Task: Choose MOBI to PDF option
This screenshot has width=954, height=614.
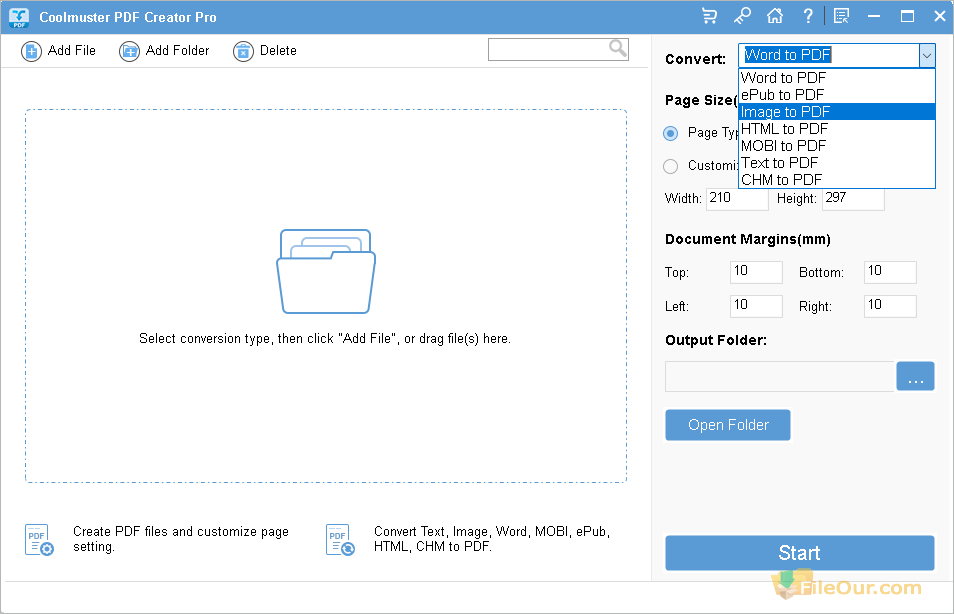Action: (837, 146)
